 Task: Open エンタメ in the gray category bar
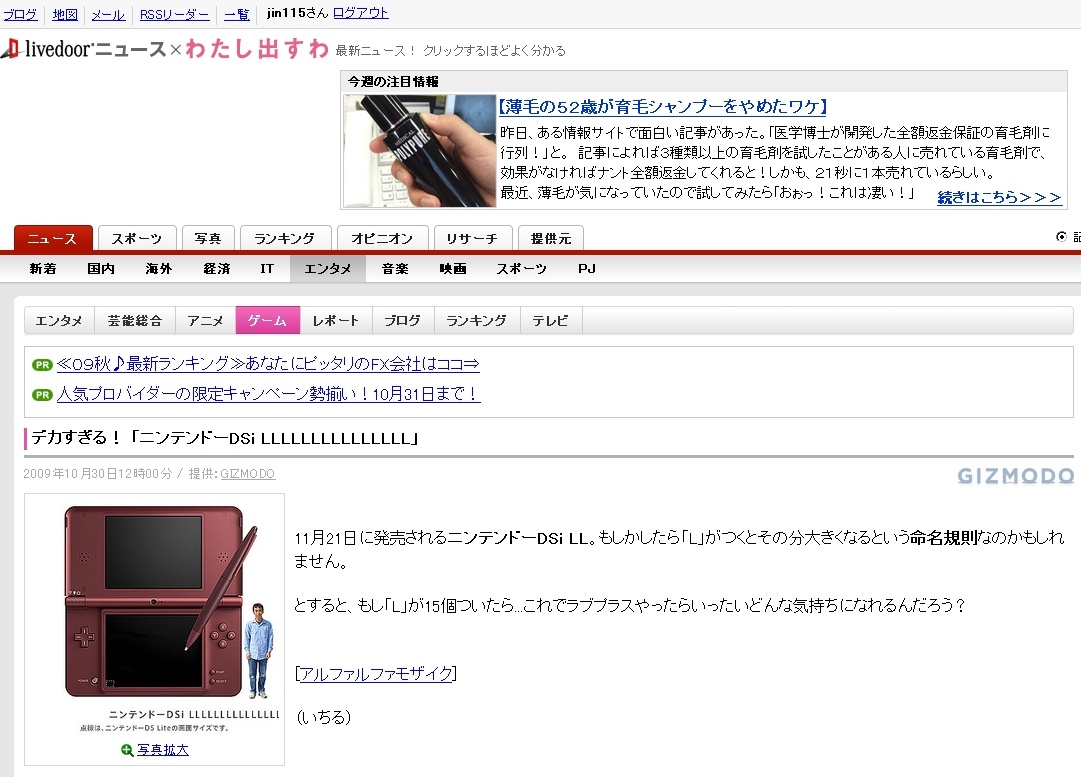point(327,269)
